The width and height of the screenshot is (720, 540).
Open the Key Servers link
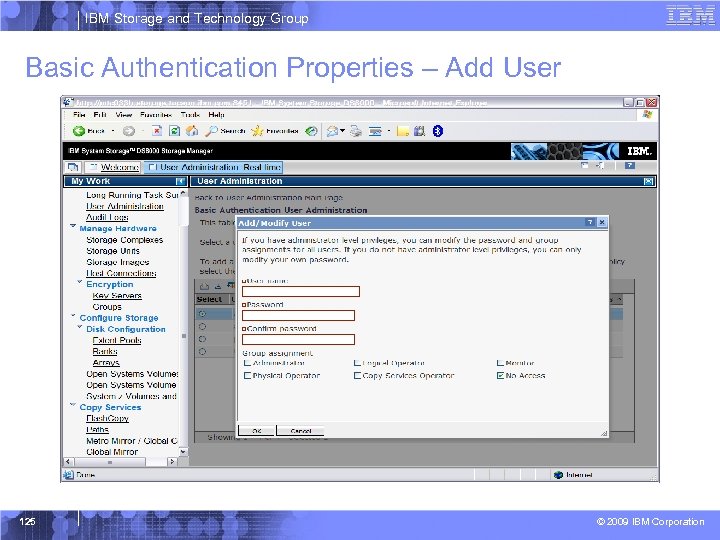pyautogui.click(x=117, y=296)
